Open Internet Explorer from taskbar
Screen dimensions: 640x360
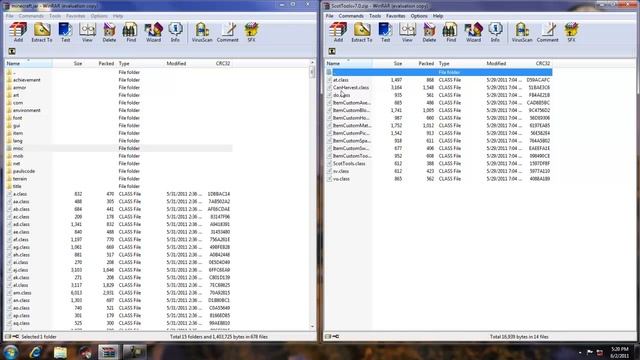36,352
